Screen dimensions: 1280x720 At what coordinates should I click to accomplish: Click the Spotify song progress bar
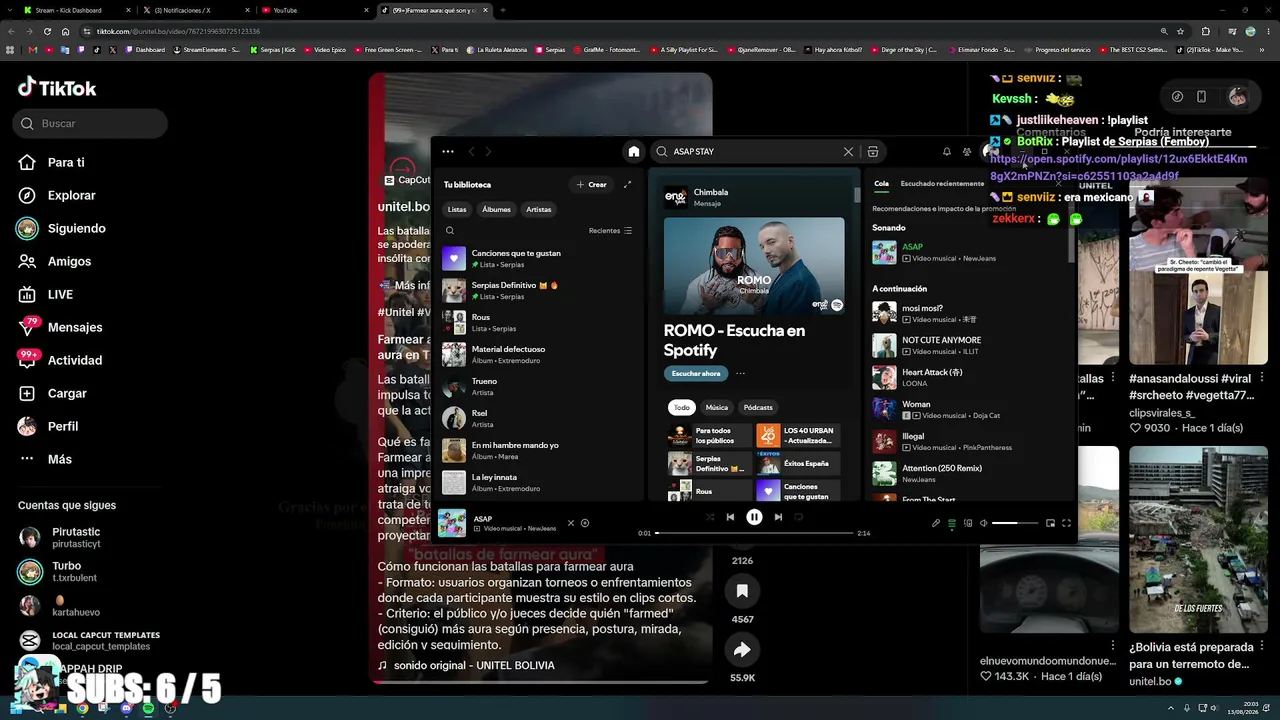pos(754,533)
